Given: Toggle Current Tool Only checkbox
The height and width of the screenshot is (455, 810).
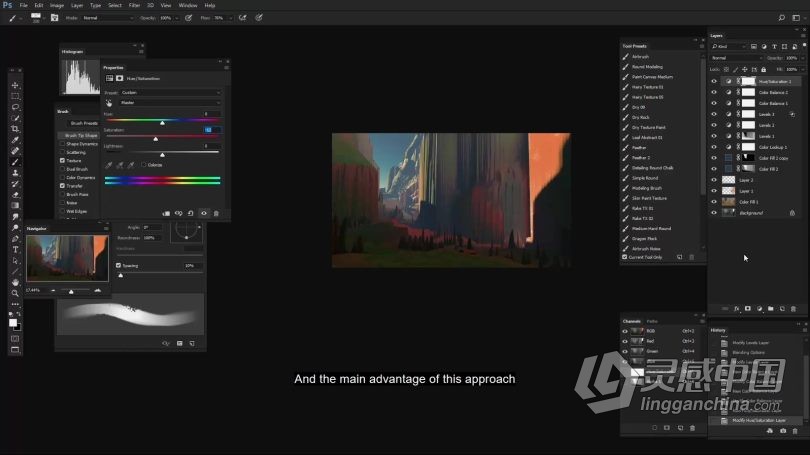Looking at the screenshot, I should [x=625, y=257].
